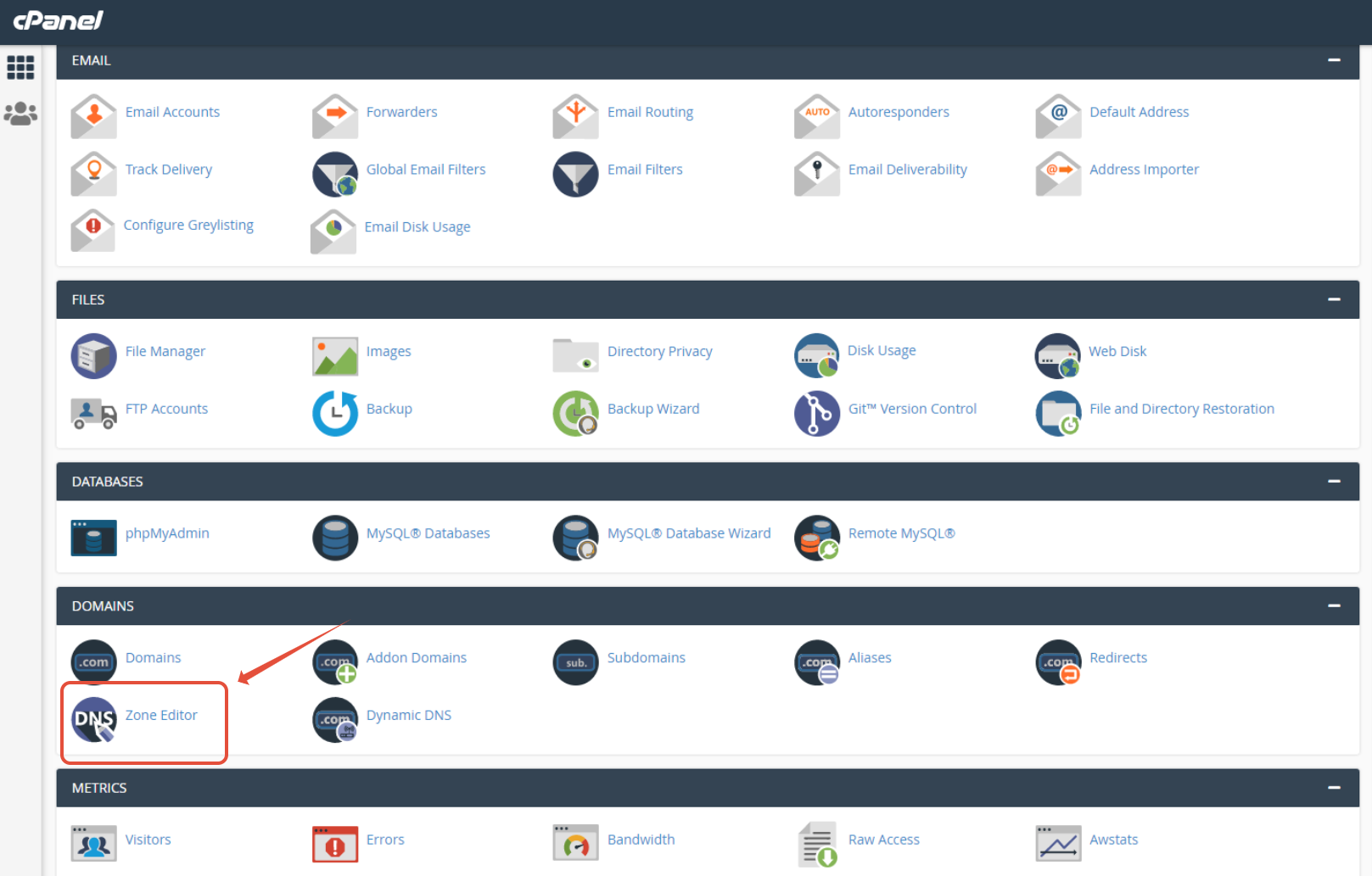Screen dimensions: 1372x876
Task: Go to File Manager link
Action: [x=165, y=351]
